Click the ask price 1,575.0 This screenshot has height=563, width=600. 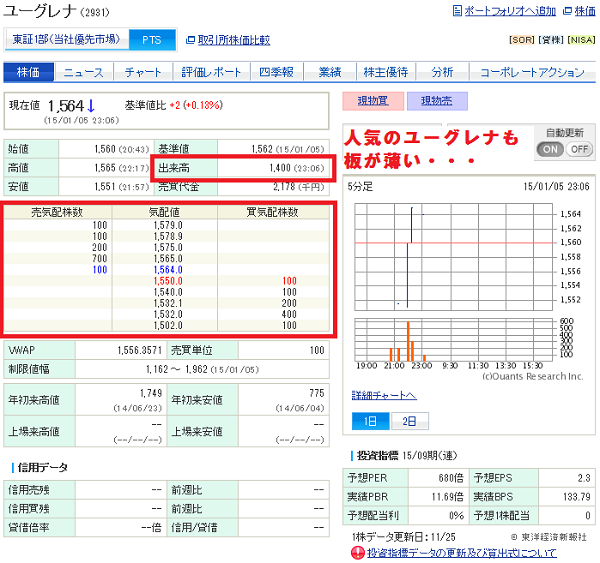coord(168,247)
